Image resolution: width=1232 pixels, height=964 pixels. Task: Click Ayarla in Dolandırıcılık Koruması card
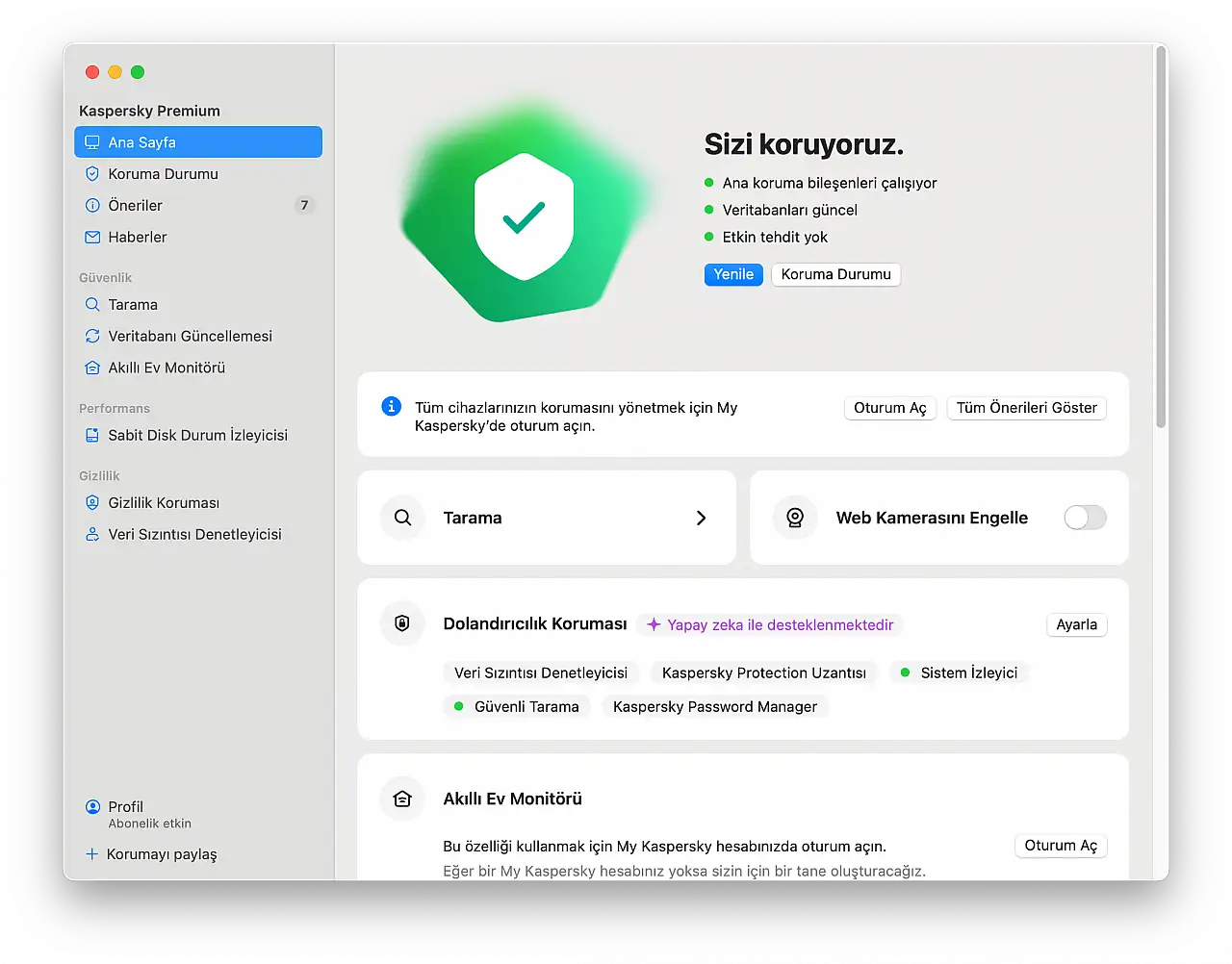pos(1076,625)
